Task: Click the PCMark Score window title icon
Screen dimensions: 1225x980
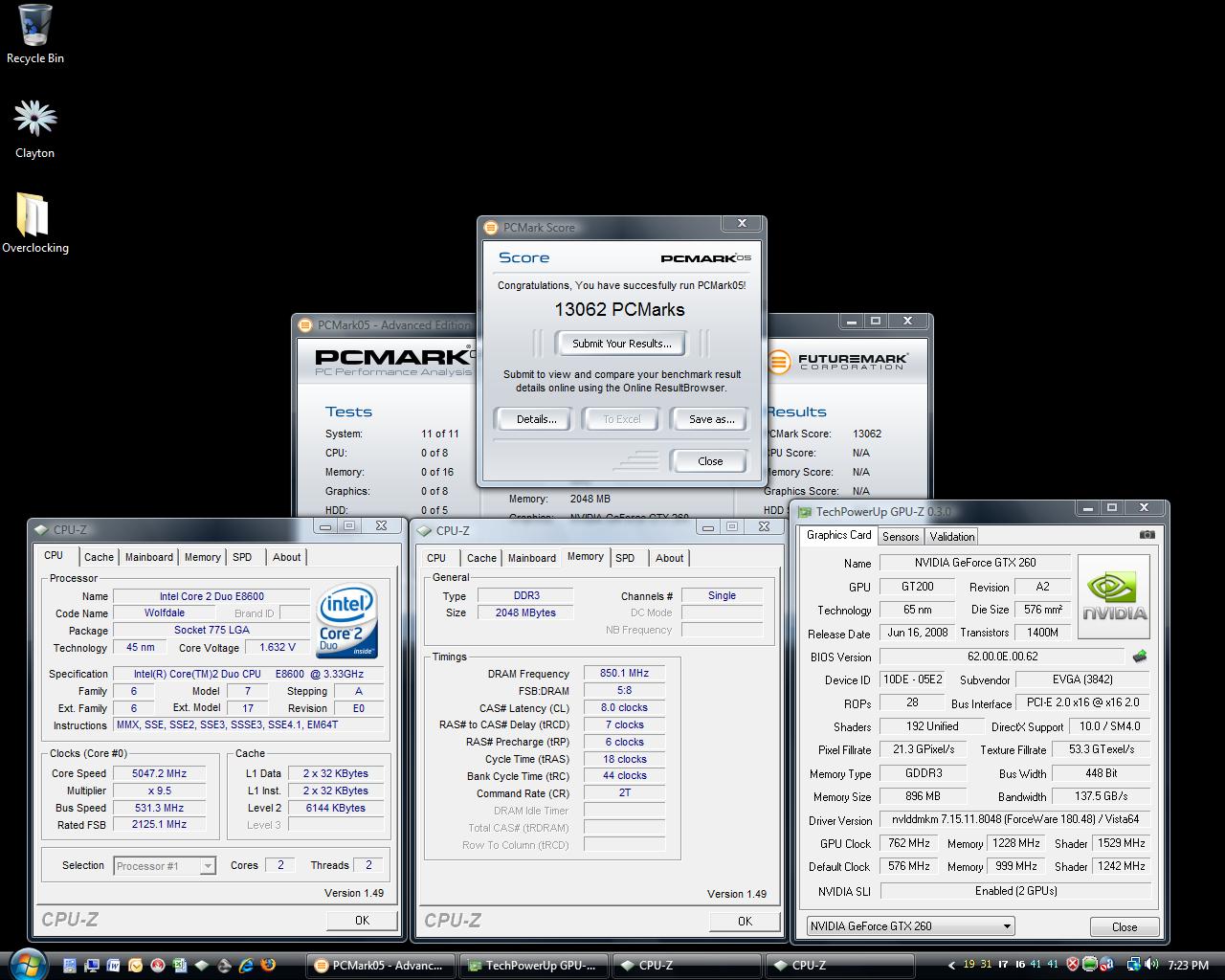Action: tap(492, 228)
